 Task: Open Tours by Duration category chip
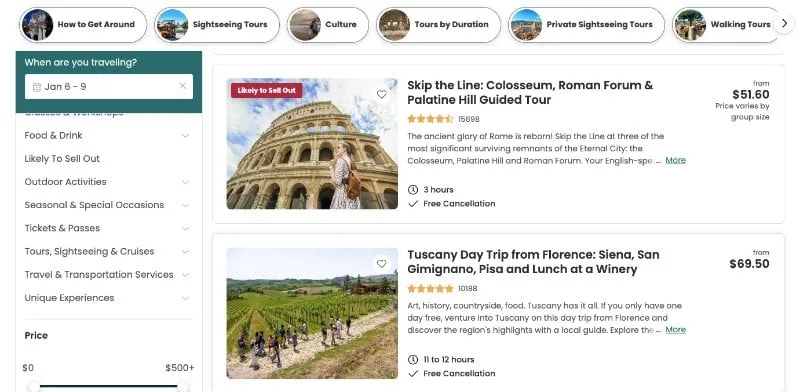(x=439, y=24)
